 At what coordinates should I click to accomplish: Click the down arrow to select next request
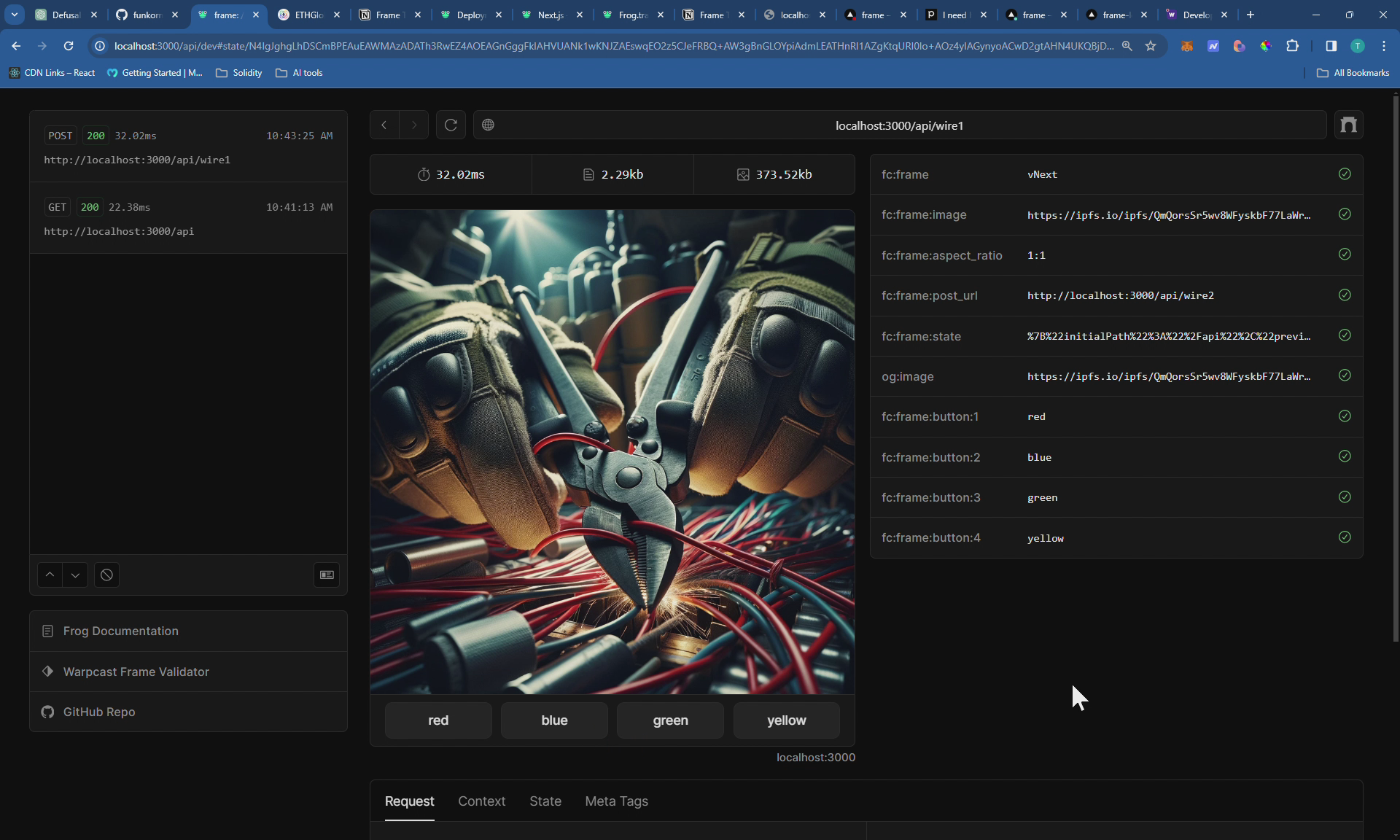tap(75, 575)
